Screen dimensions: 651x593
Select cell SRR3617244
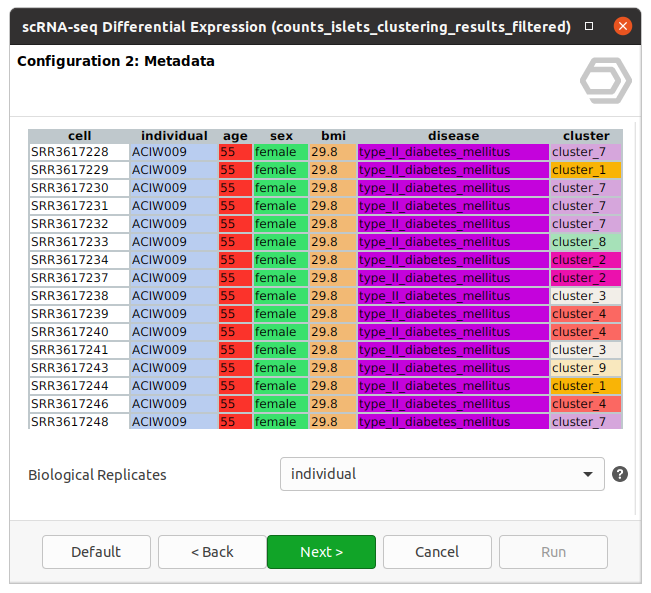[79, 386]
